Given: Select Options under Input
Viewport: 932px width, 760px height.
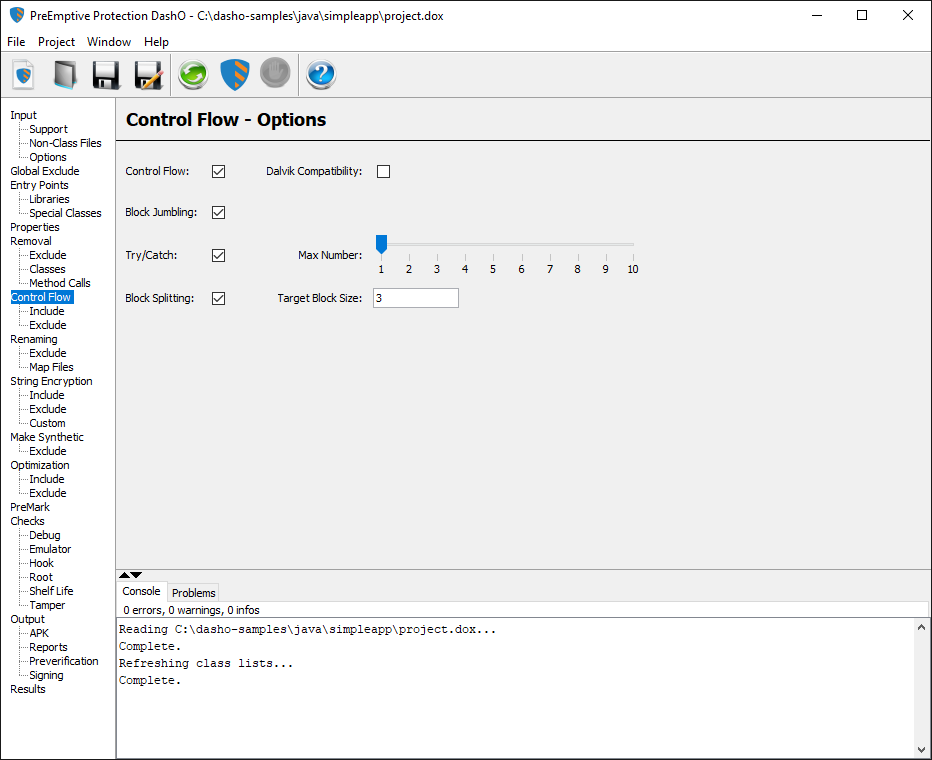Looking at the screenshot, I should [x=48, y=157].
